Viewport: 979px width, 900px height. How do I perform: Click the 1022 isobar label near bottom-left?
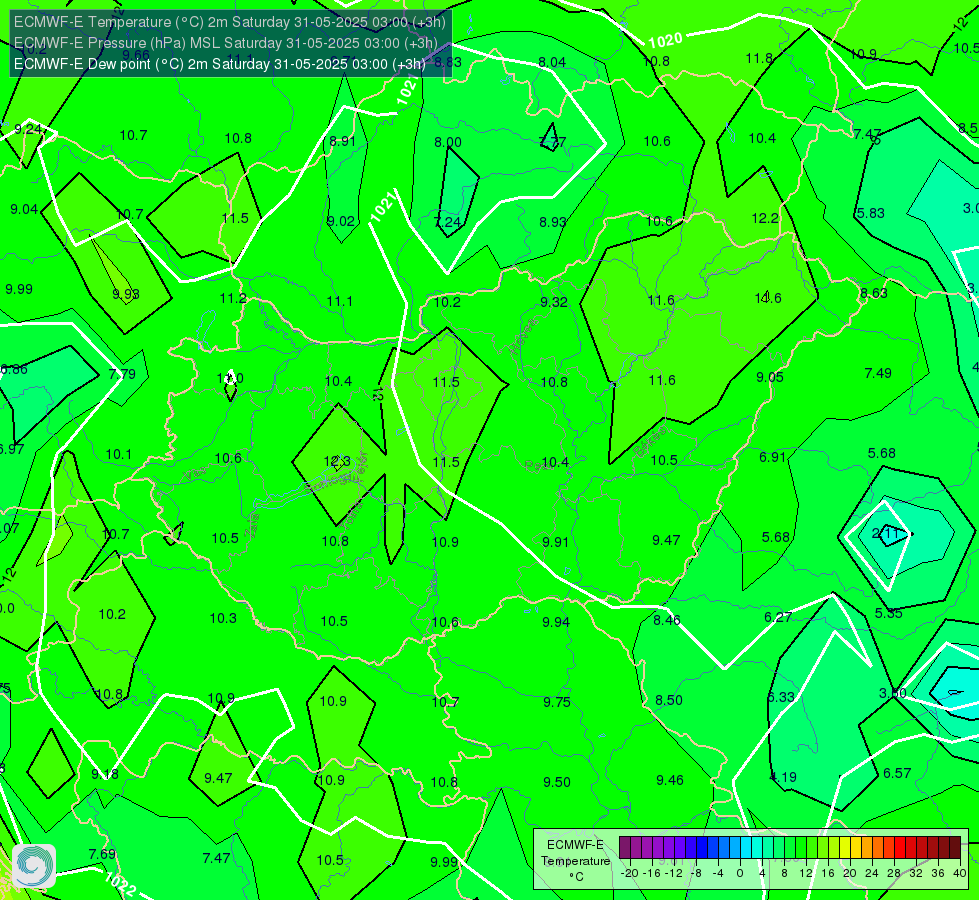click(x=119, y=884)
